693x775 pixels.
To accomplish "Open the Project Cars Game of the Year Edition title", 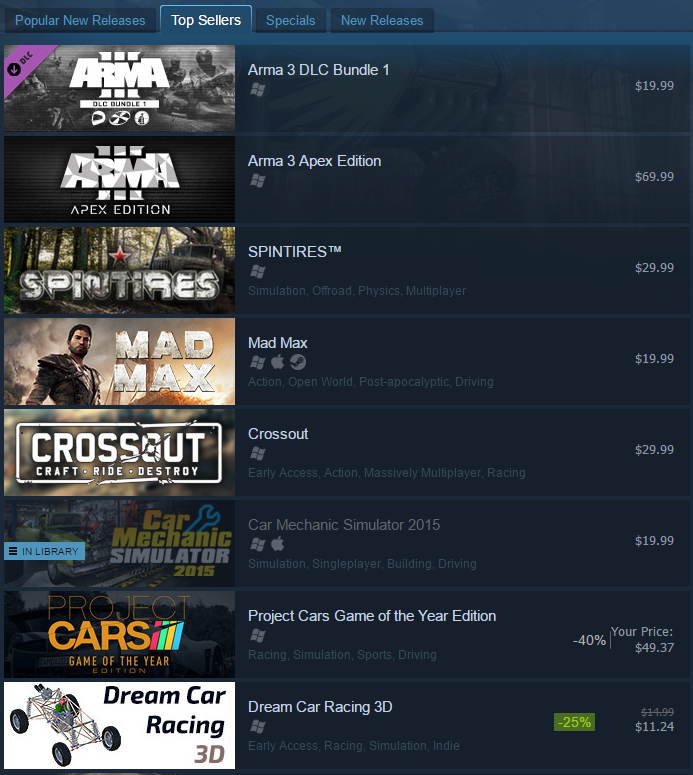I will click(x=372, y=616).
